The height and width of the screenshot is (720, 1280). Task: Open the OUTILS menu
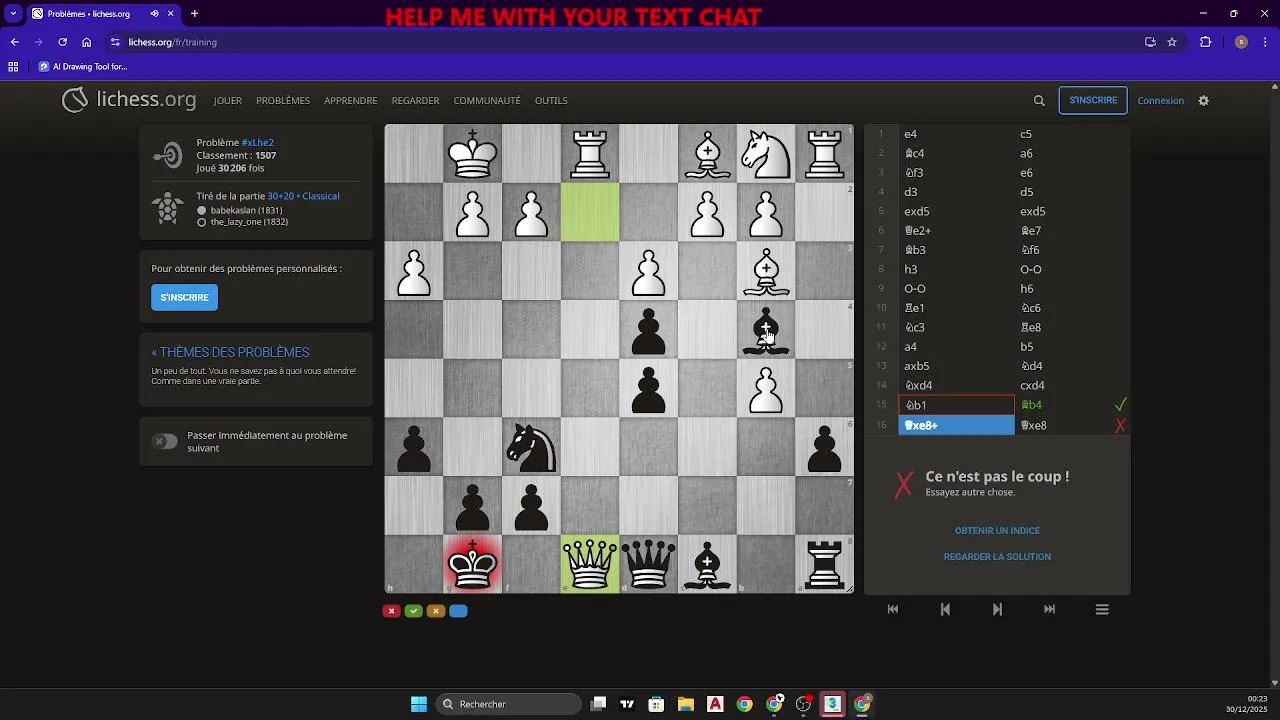point(551,101)
